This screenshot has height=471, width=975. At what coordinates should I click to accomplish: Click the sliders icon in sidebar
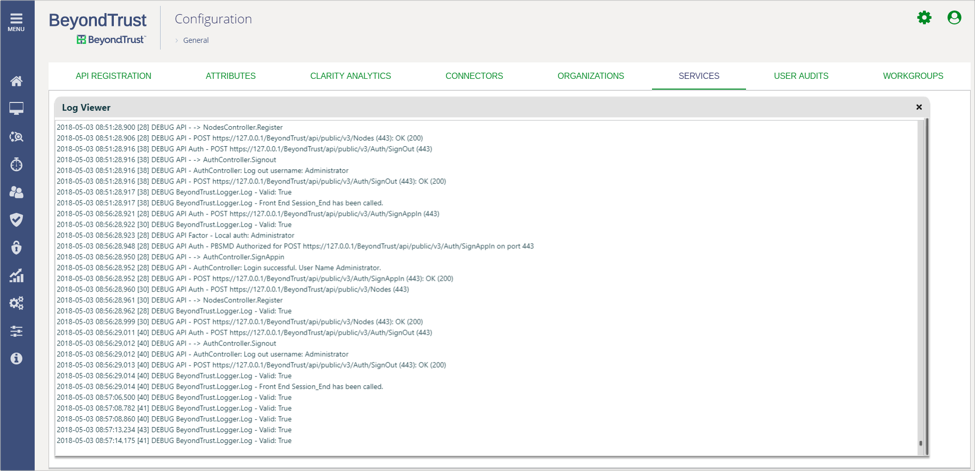(16, 331)
